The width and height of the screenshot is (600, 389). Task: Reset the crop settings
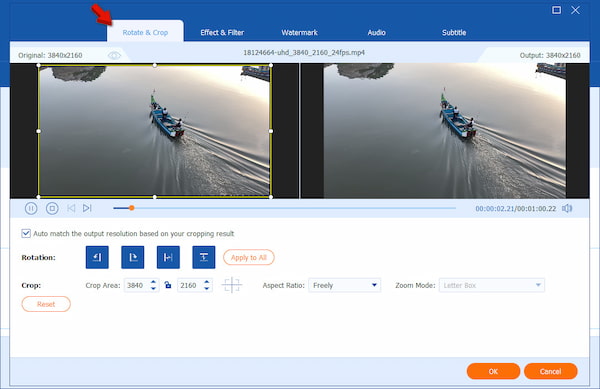[x=46, y=304]
